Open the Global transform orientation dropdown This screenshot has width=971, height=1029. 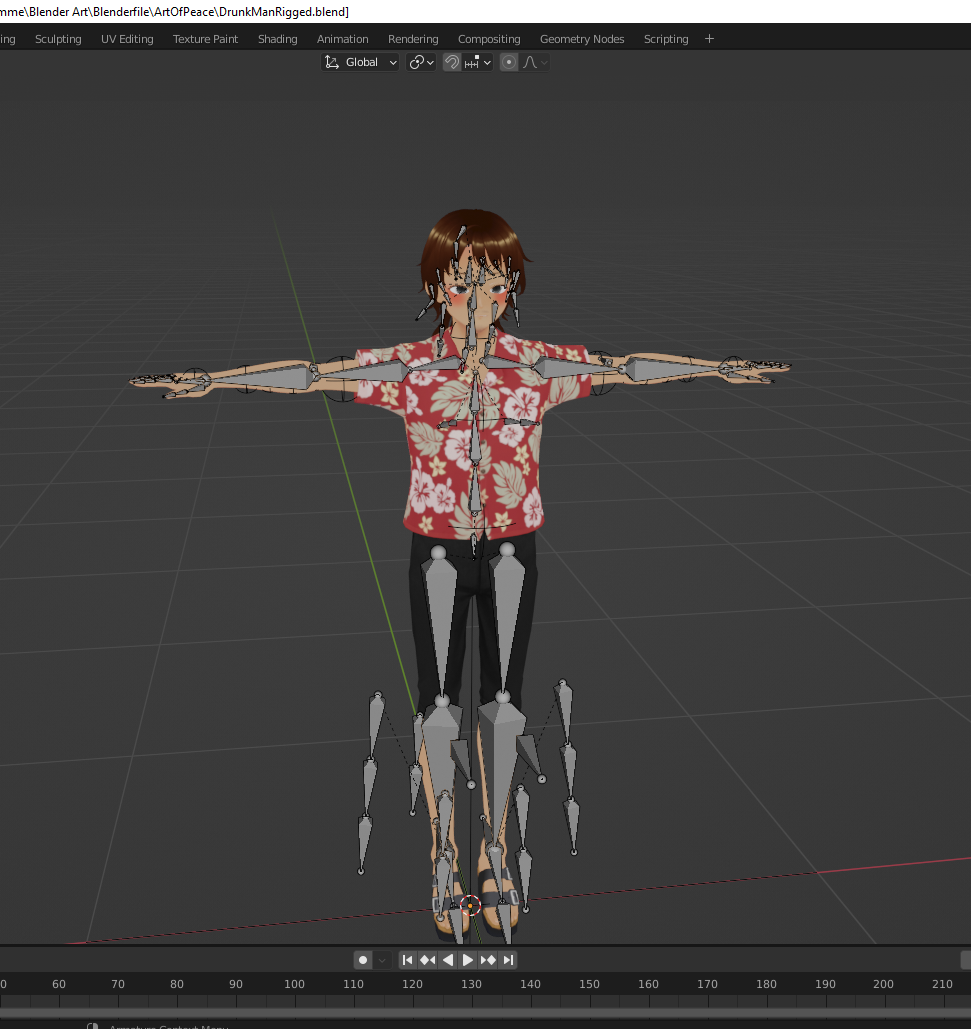tap(360, 62)
